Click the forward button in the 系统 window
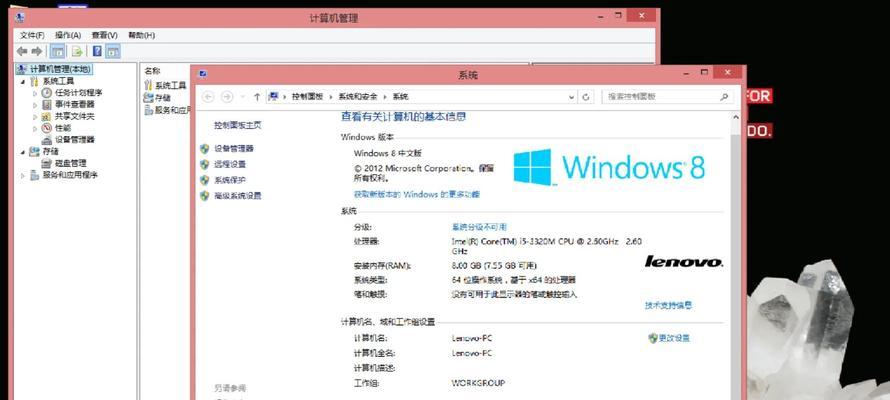 pos(226,97)
